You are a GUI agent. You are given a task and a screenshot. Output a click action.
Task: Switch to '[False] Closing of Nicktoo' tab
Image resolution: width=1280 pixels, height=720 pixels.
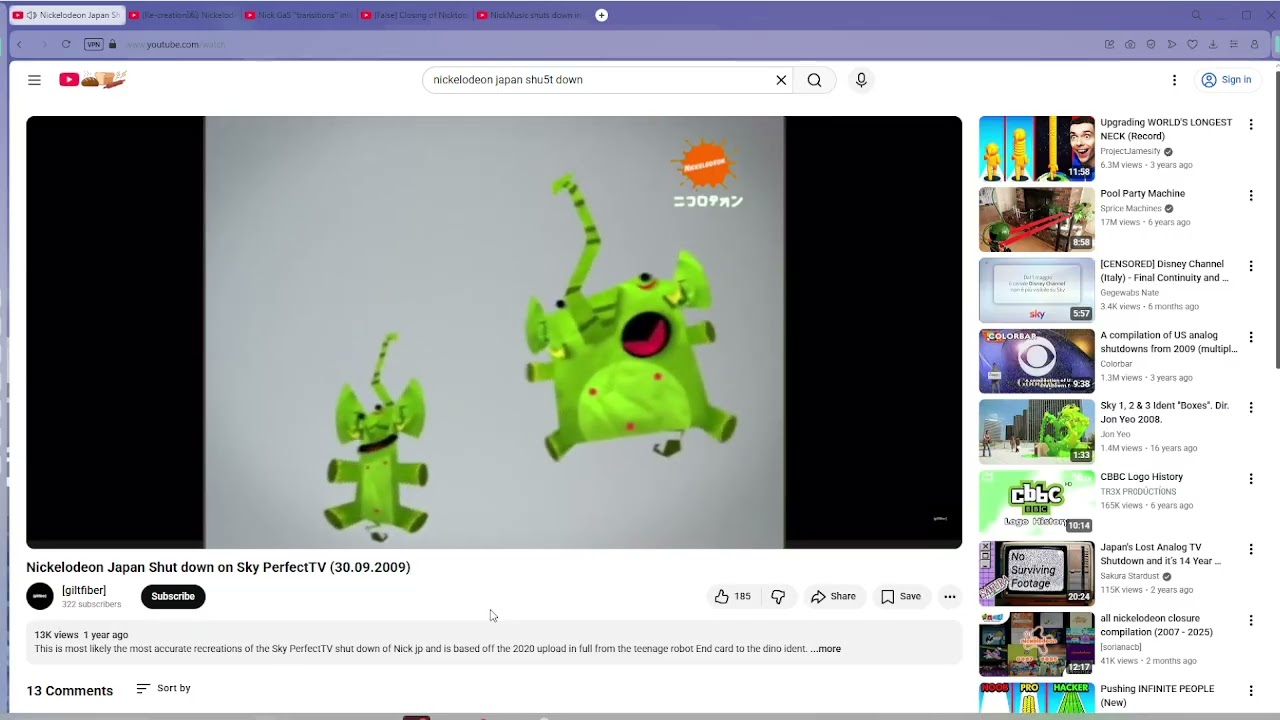[415, 15]
